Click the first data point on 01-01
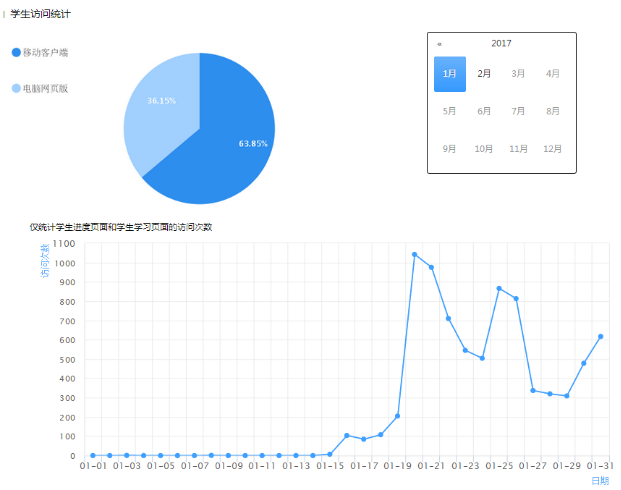 coord(93,456)
